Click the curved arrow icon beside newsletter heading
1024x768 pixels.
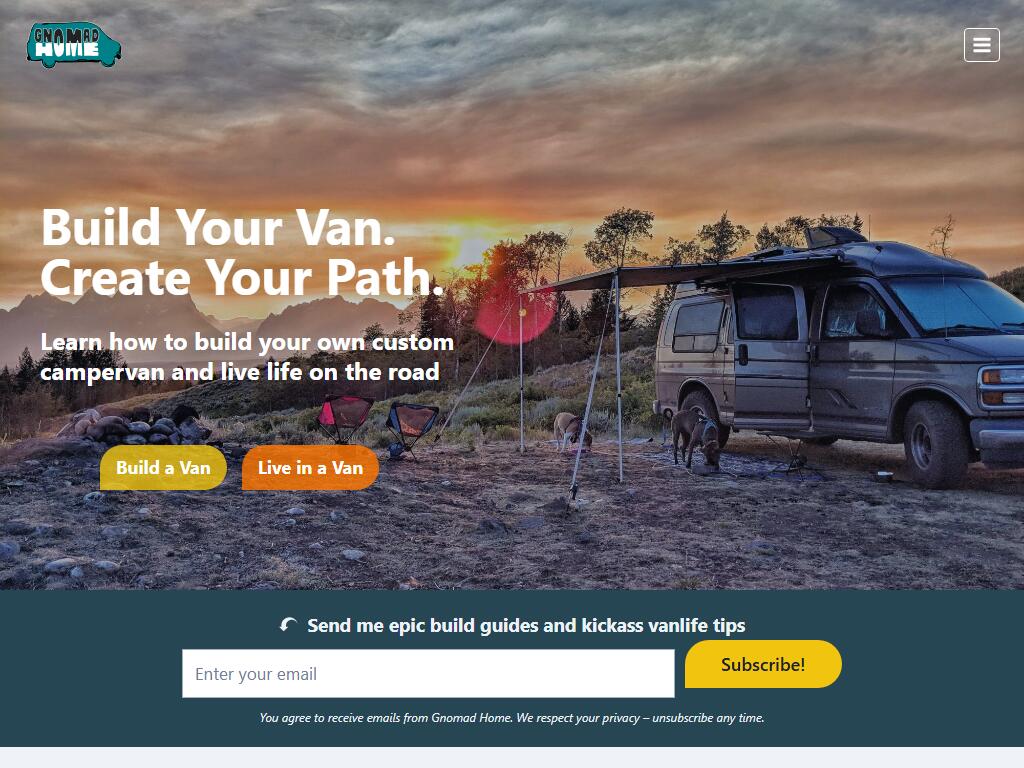(288, 625)
